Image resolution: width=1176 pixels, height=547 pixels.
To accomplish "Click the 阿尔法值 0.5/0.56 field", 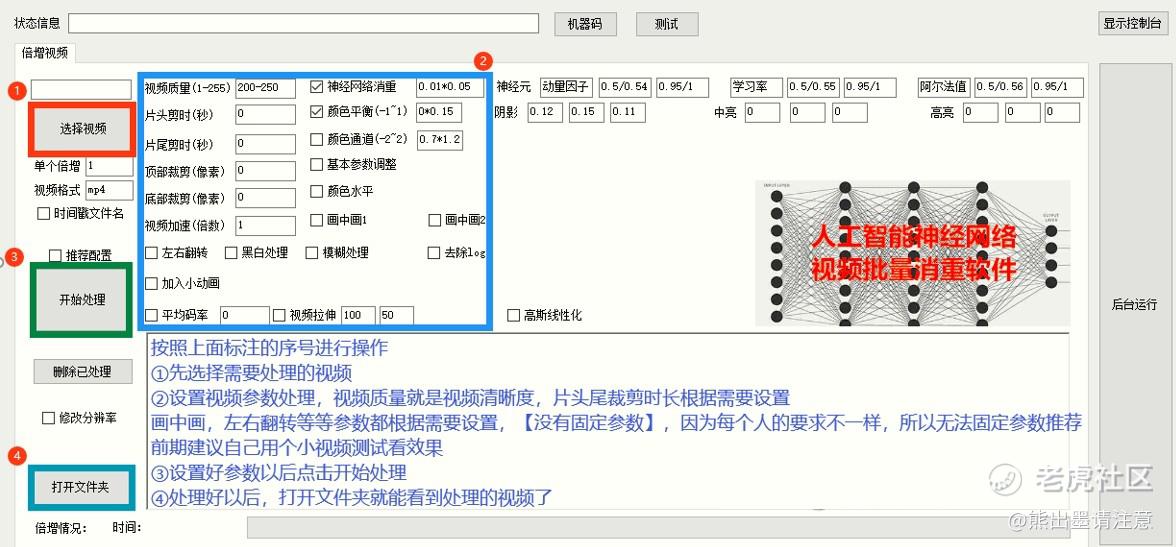I will (x=1001, y=87).
